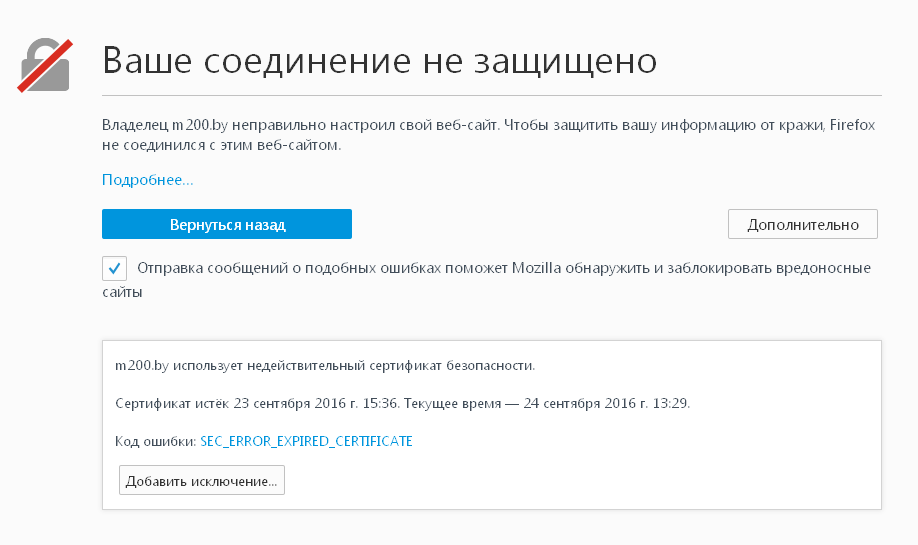Click the "m200.by" domain in the top paragraph
Viewport: 918px width, 545px height.
pos(200,125)
